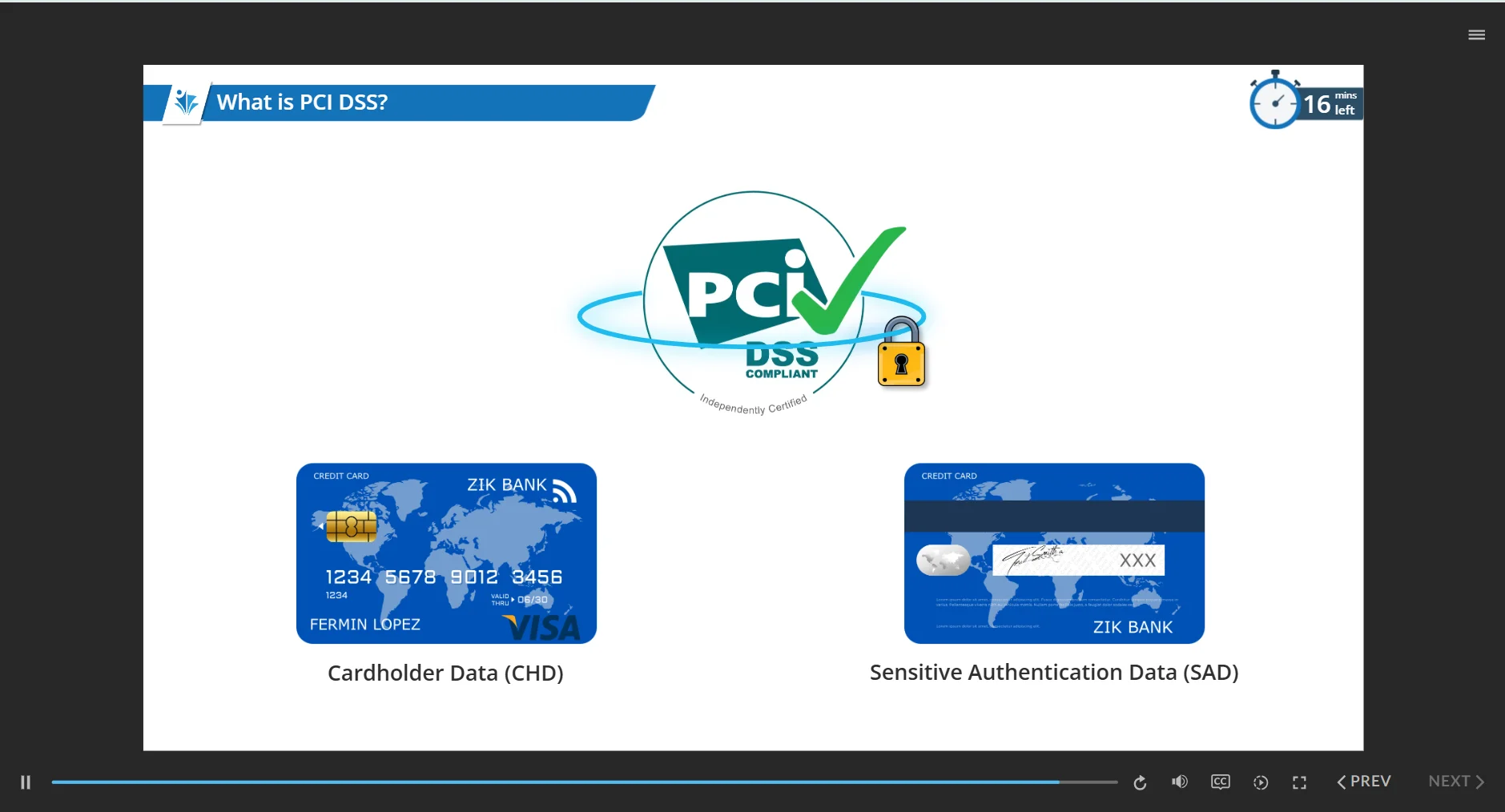
Task: Click the VISA logo on the card
Action: coord(541,628)
